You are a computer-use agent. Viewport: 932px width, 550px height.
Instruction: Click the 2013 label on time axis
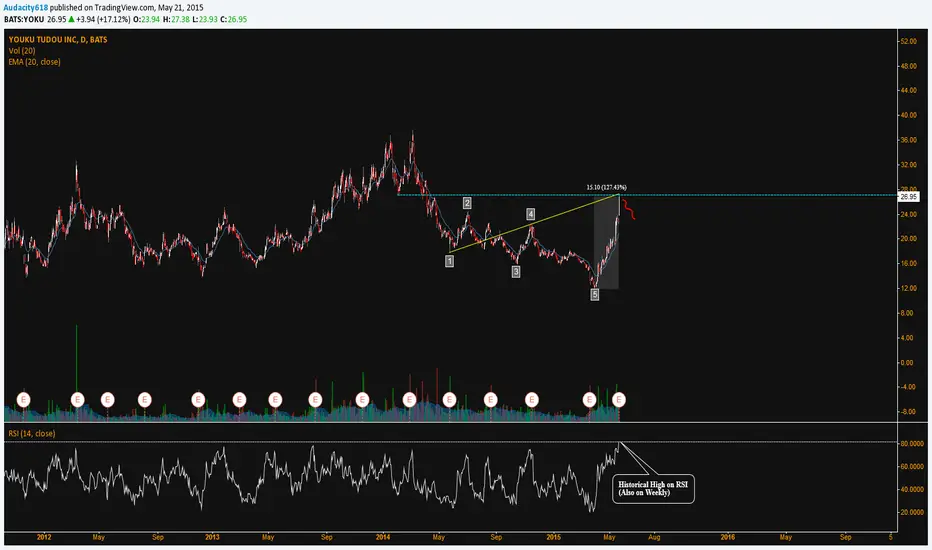coord(212,537)
